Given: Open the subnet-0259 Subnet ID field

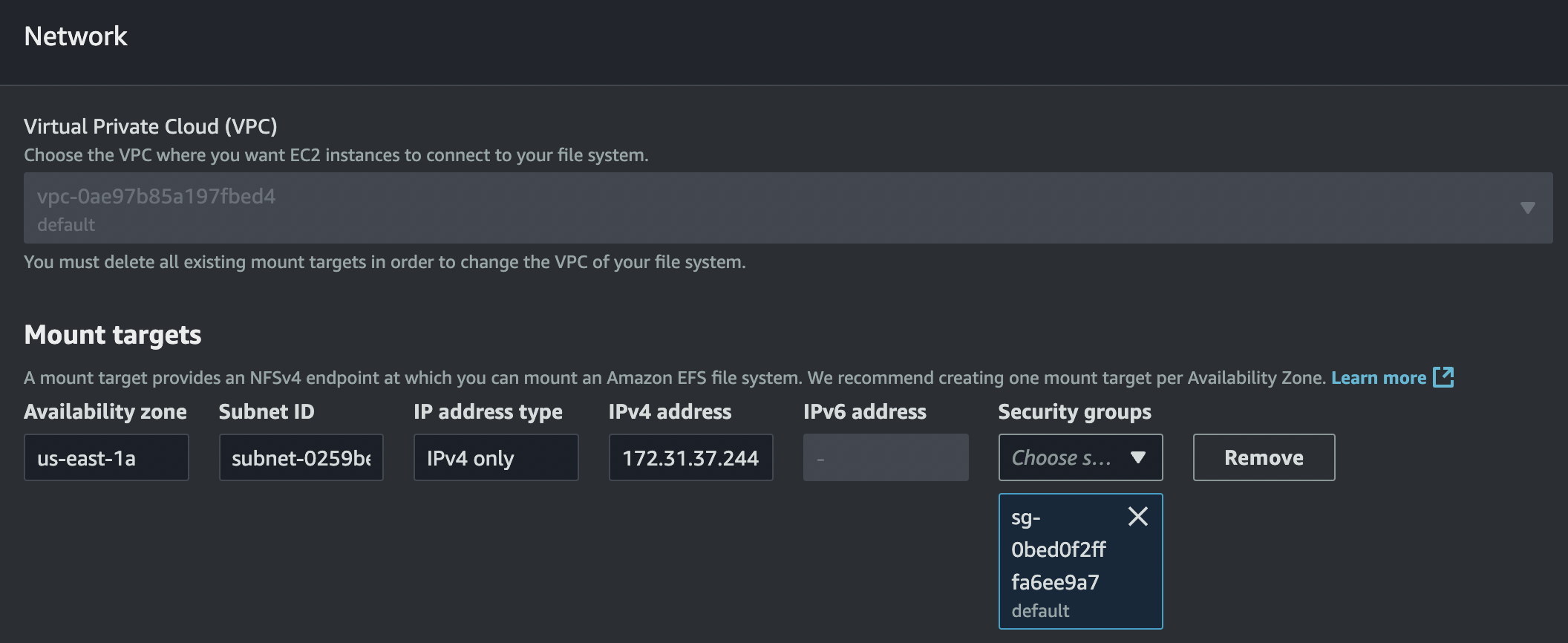Looking at the screenshot, I should (301, 458).
